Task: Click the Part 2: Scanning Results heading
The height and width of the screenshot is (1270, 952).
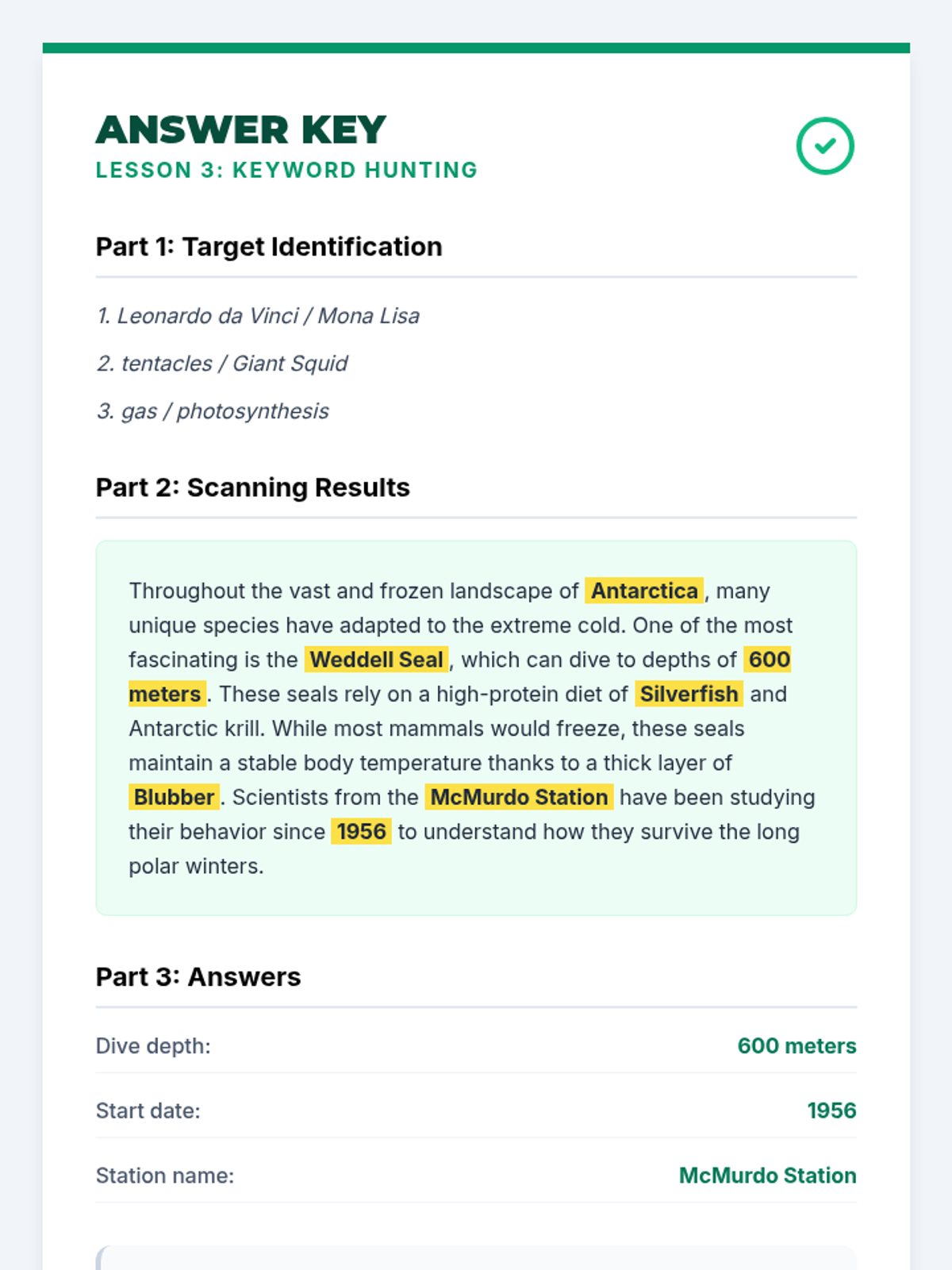Action: coord(253,487)
